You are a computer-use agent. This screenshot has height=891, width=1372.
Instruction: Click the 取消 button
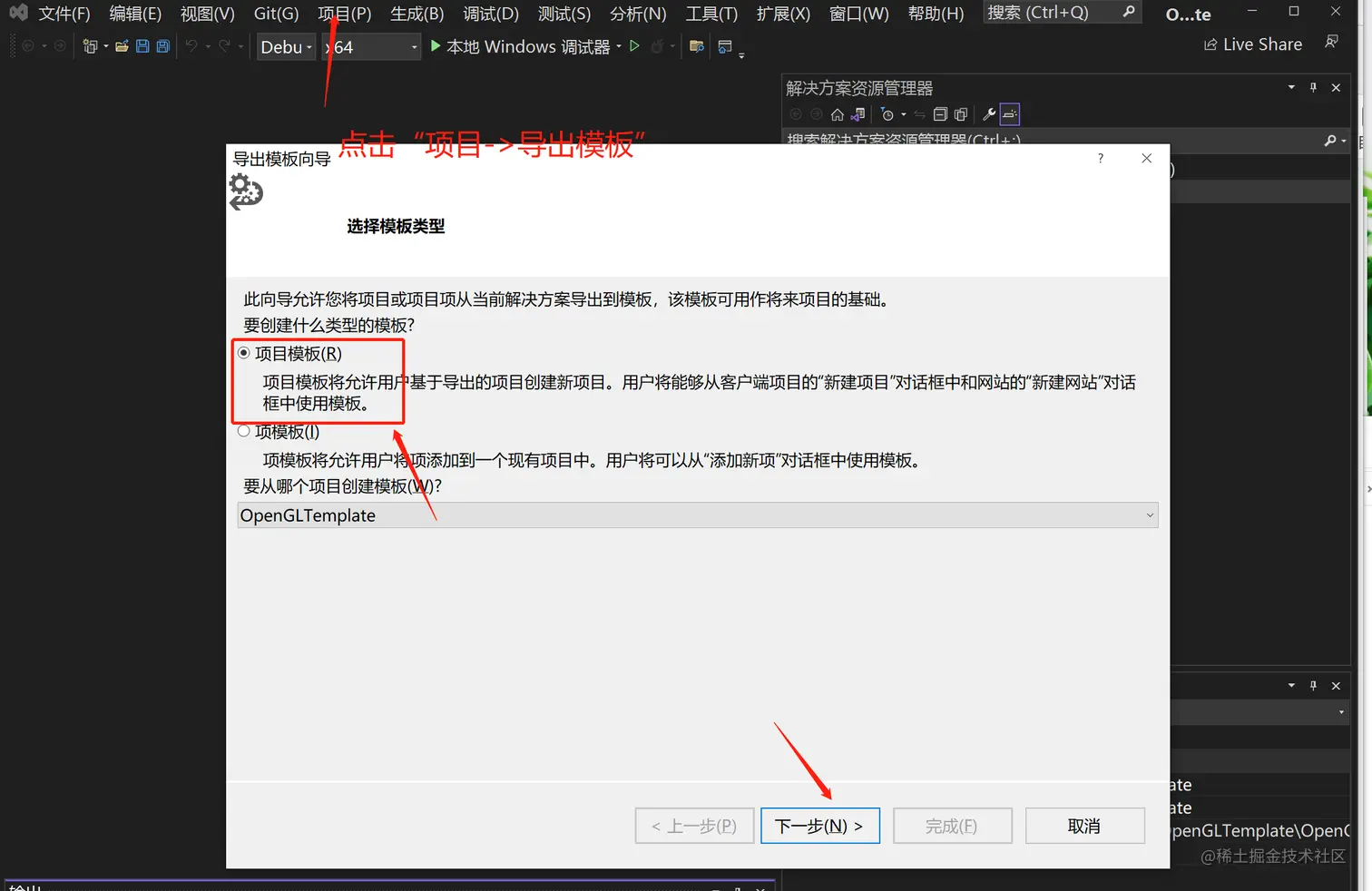(1084, 826)
